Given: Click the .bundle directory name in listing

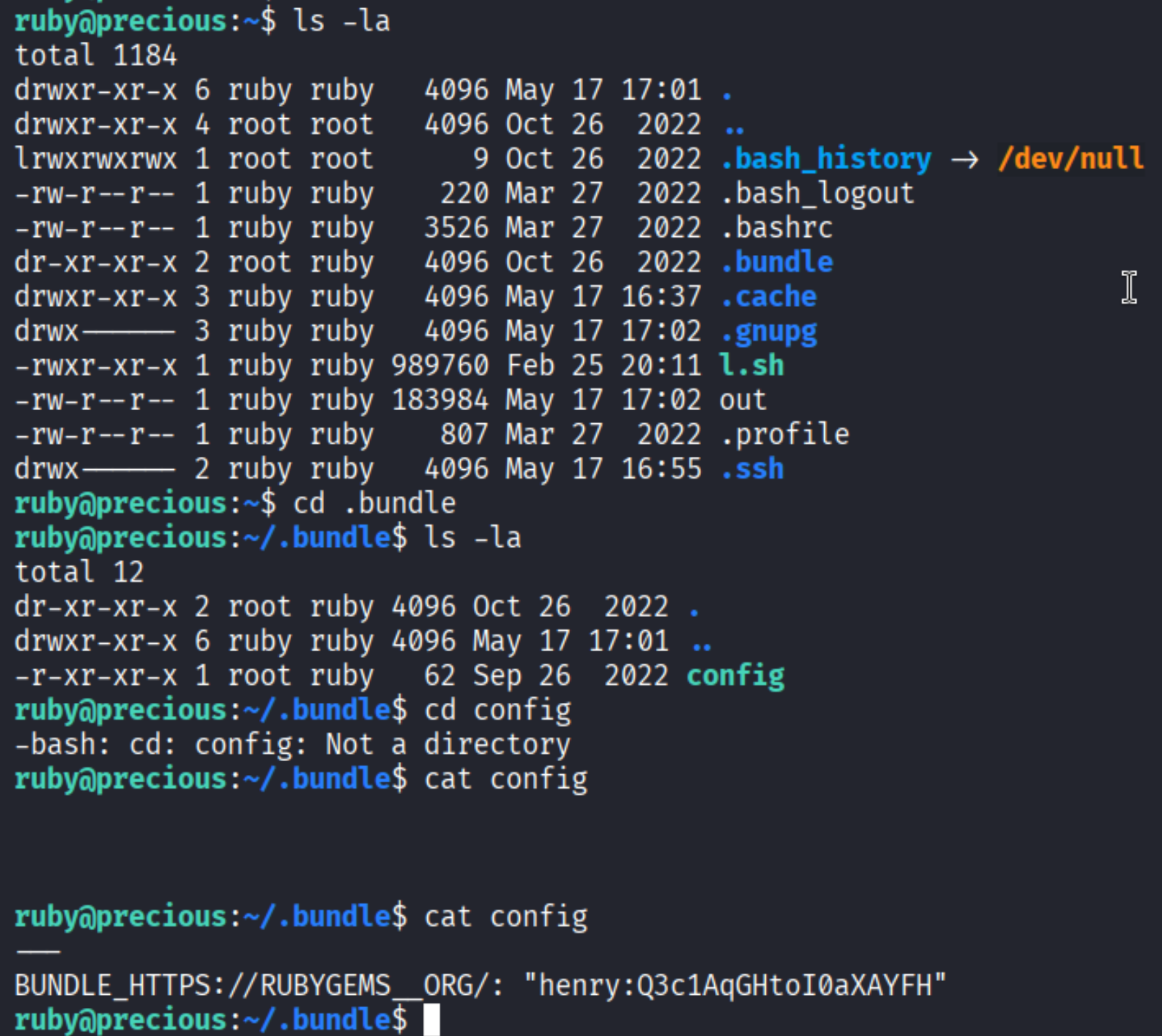Looking at the screenshot, I should click(x=777, y=262).
